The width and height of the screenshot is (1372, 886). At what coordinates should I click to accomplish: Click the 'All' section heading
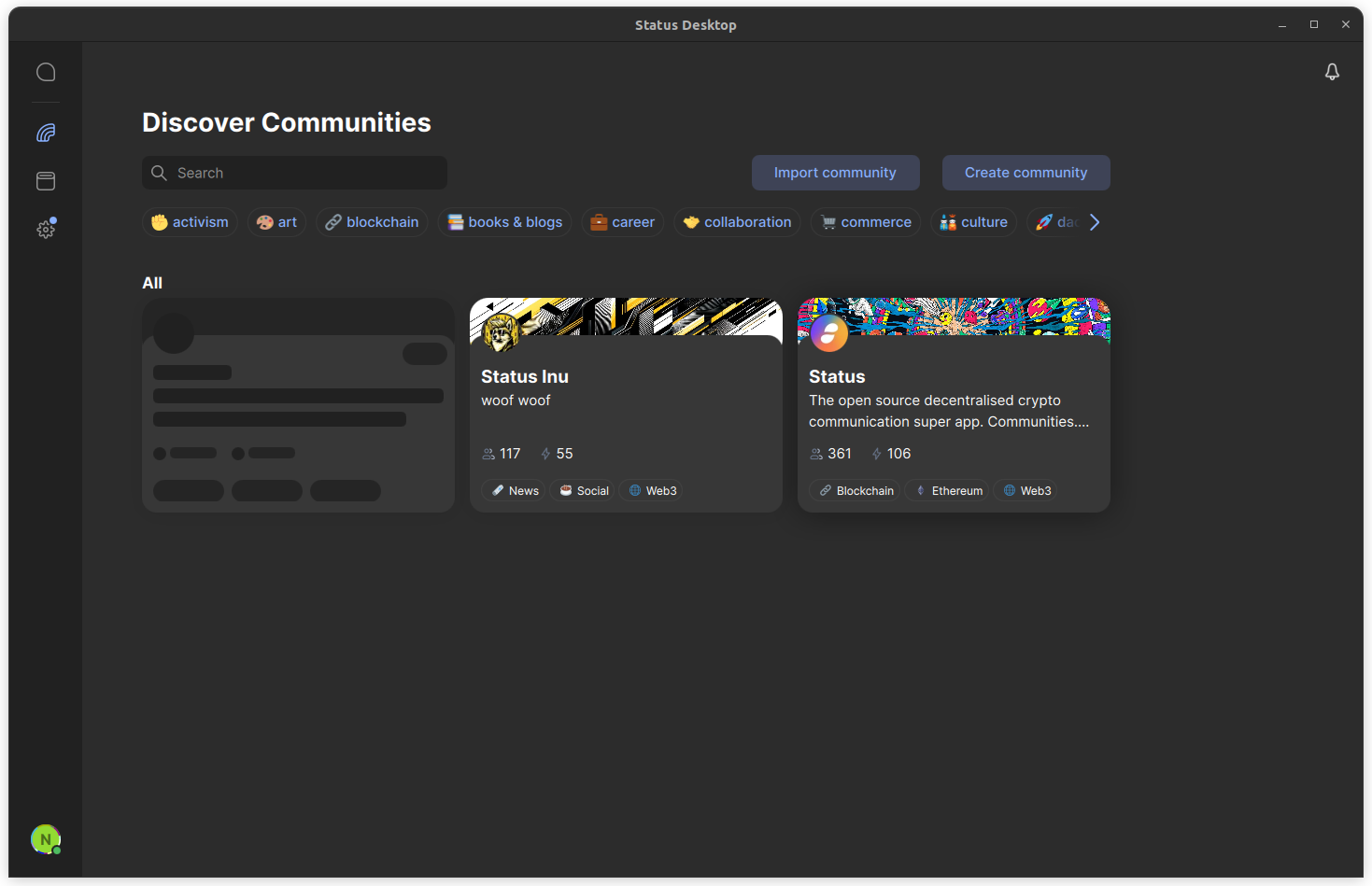tap(152, 283)
